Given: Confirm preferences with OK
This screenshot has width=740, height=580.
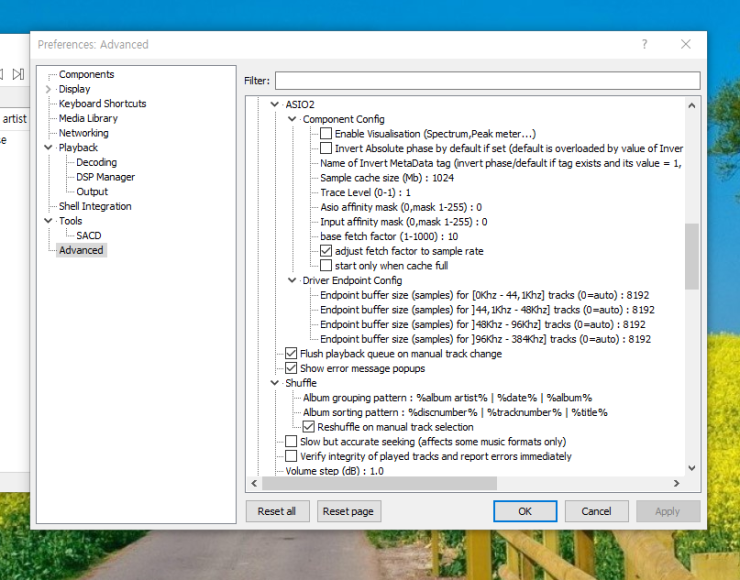Looking at the screenshot, I should point(525,511).
